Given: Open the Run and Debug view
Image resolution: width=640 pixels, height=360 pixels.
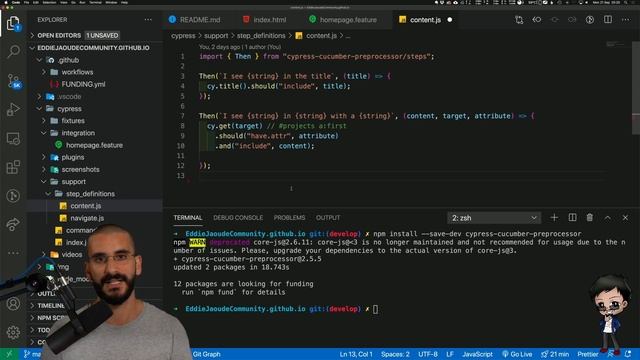Looking at the screenshot, I should pyautogui.click(x=13, y=109).
